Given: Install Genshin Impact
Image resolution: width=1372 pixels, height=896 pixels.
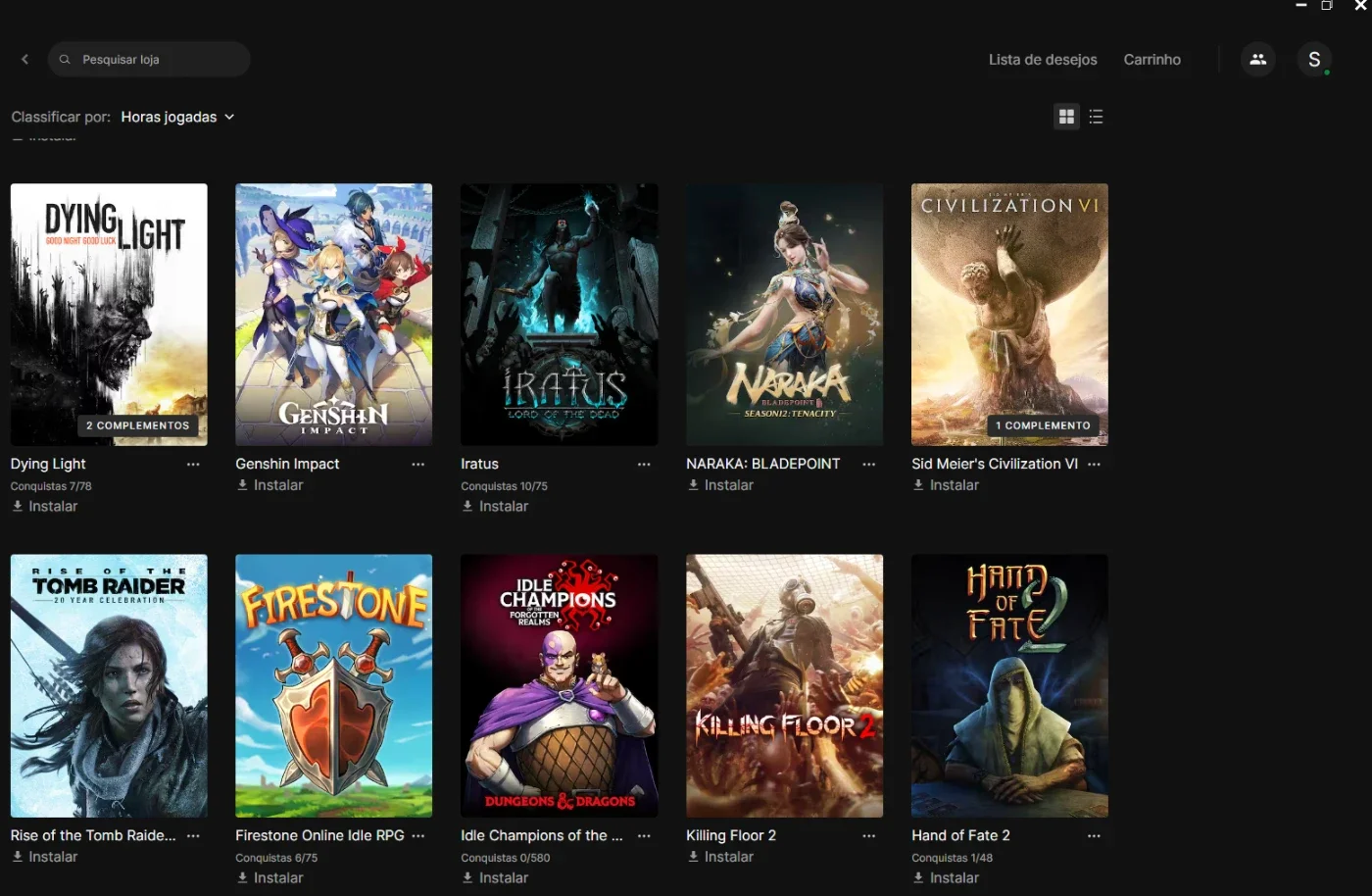Looking at the screenshot, I should pos(269,485).
